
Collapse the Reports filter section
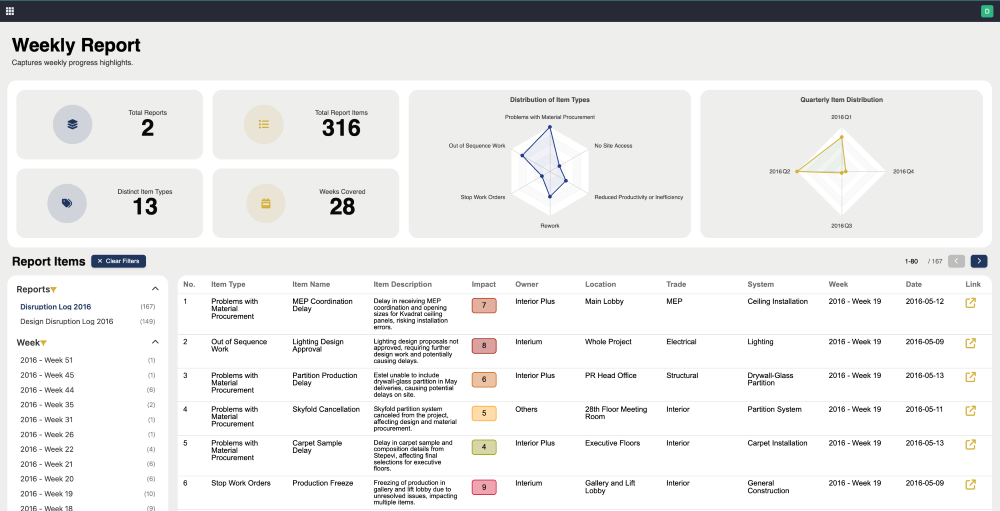(x=154, y=289)
